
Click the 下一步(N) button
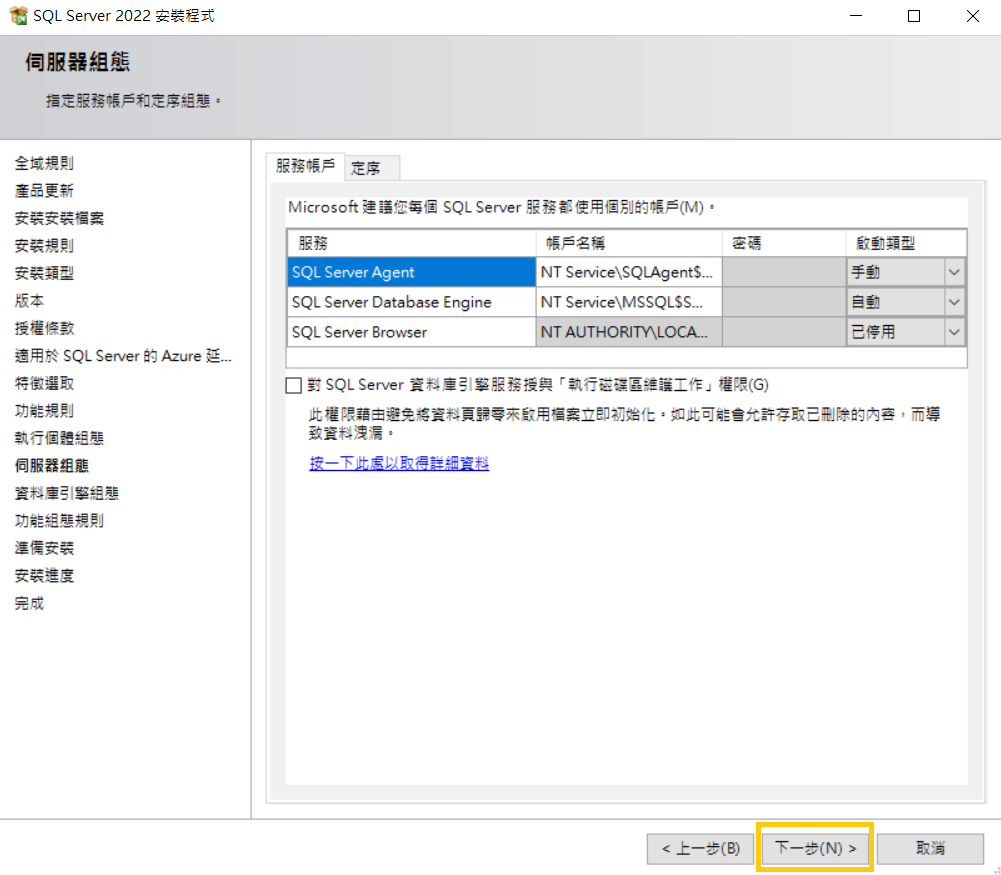[815, 848]
